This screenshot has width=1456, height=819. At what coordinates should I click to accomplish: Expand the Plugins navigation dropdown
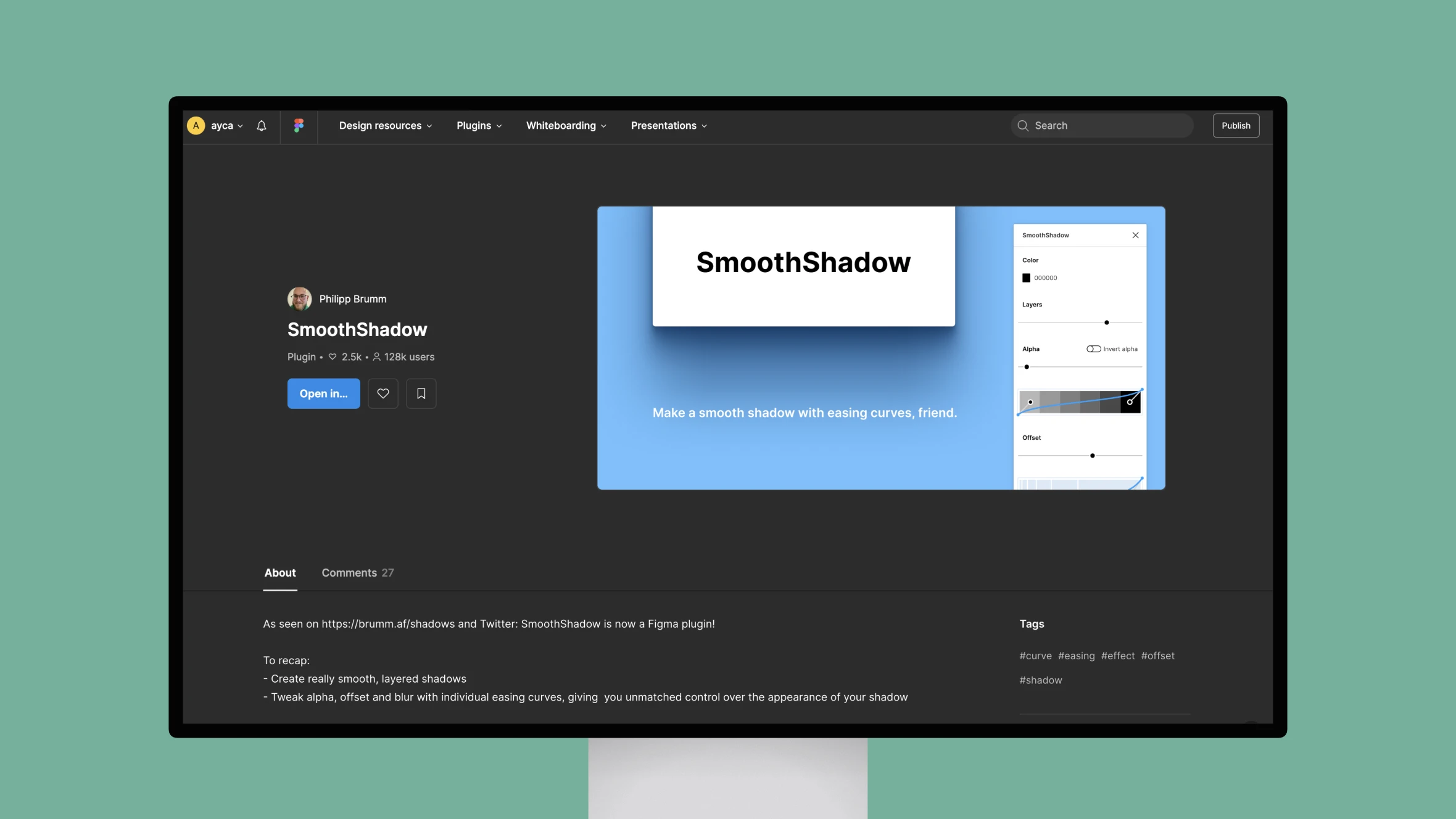point(479,125)
